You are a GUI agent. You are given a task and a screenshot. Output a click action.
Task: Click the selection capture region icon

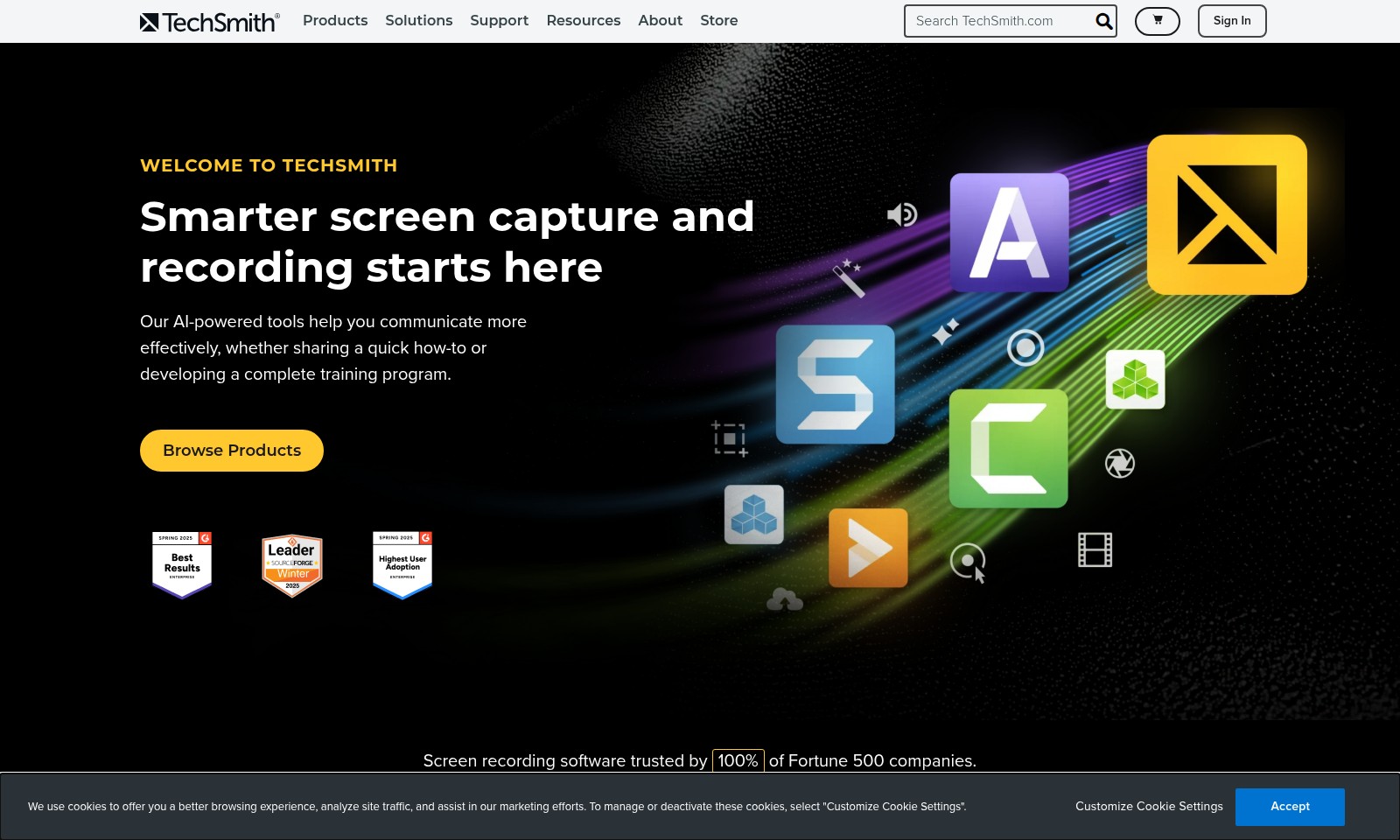(729, 438)
